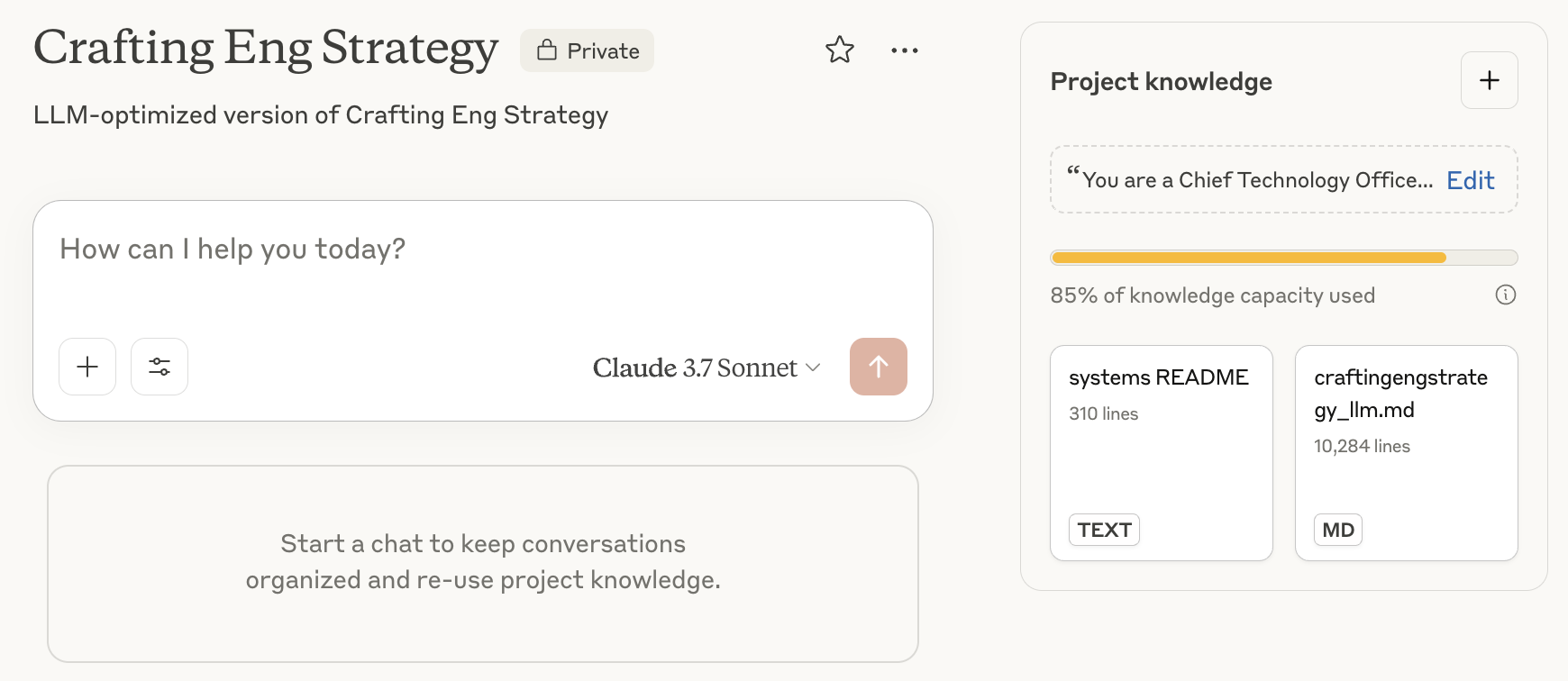Click the Crafting Eng Strategy title
This screenshot has height=681, width=1568.
[266, 48]
